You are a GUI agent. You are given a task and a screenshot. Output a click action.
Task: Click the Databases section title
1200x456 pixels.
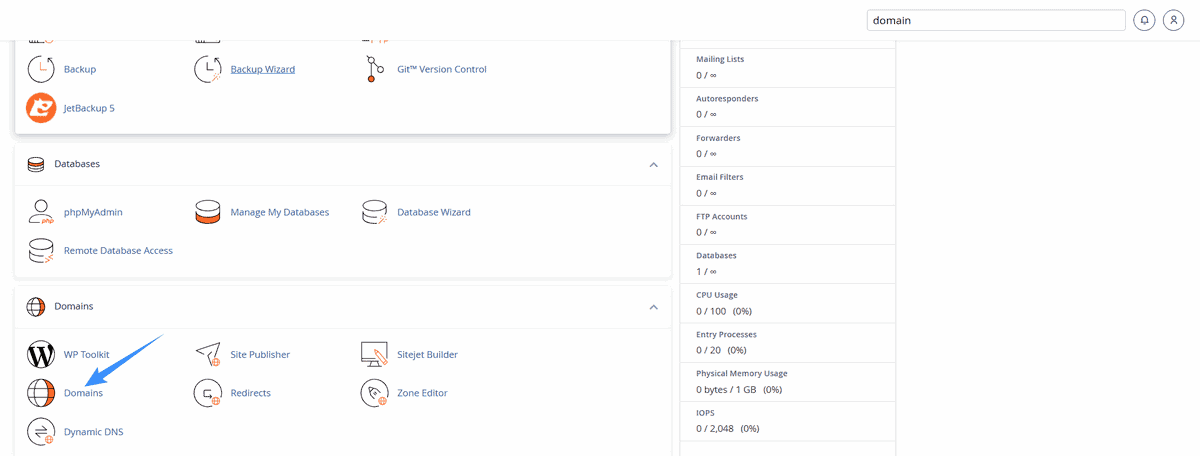(77, 163)
